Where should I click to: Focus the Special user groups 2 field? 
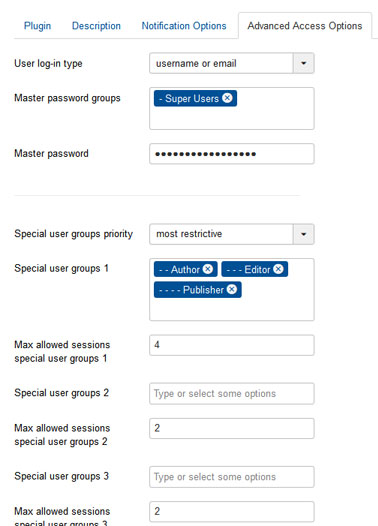232,393
